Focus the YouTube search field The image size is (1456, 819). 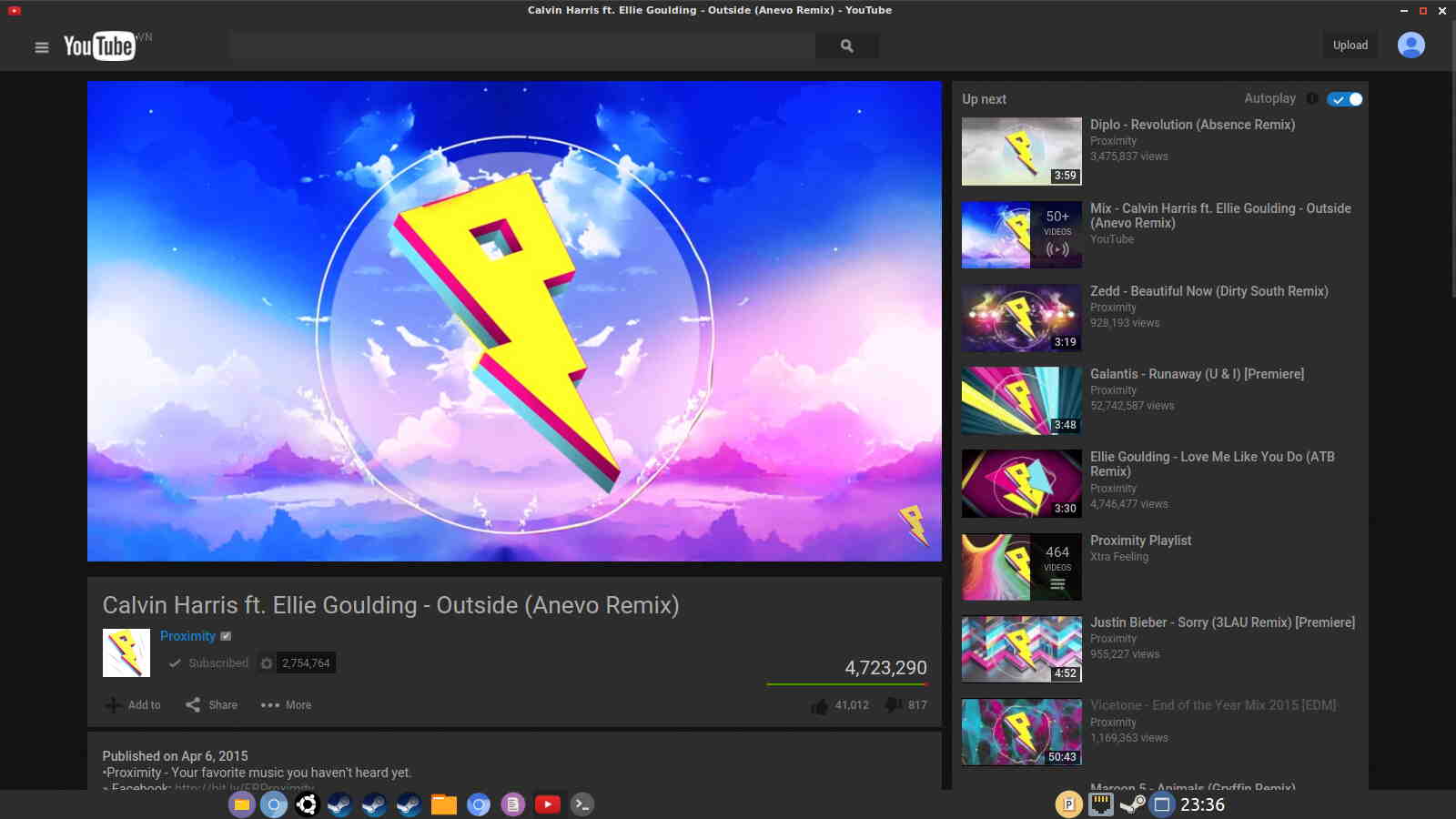pos(522,45)
